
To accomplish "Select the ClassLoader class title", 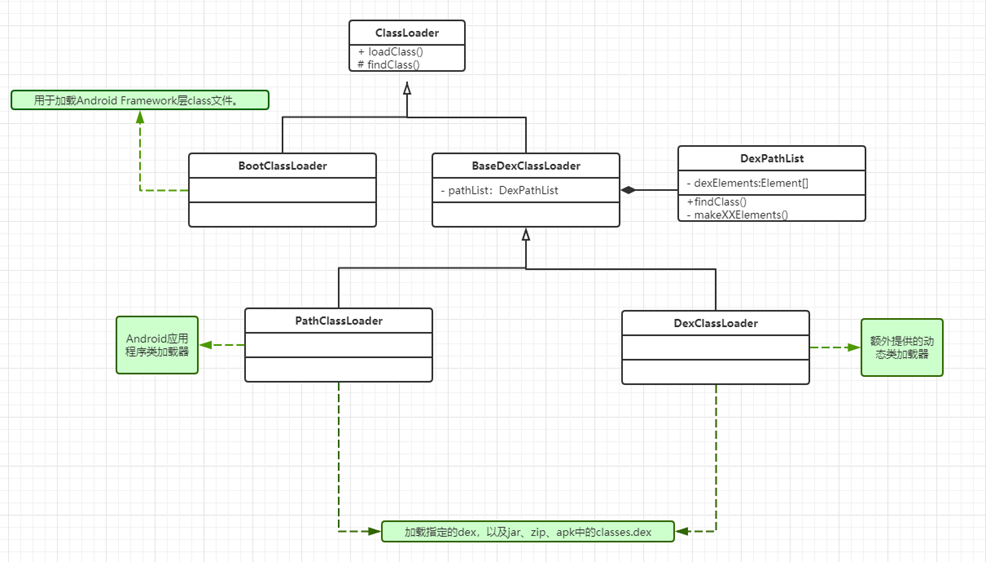I will (406, 33).
